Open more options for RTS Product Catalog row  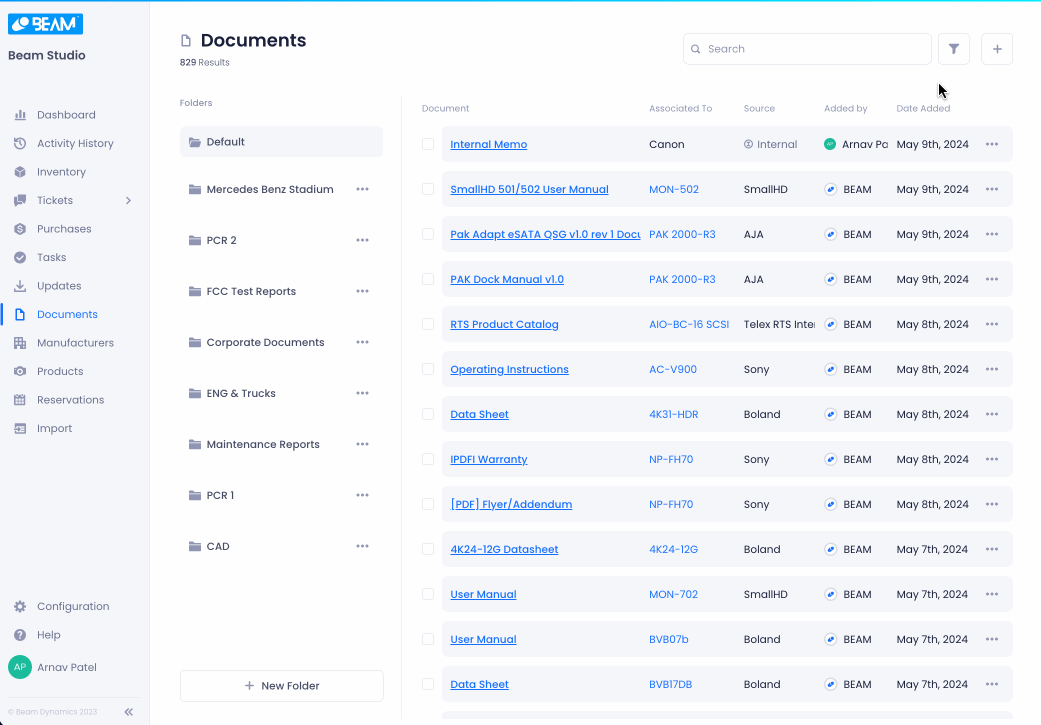point(992,324)
